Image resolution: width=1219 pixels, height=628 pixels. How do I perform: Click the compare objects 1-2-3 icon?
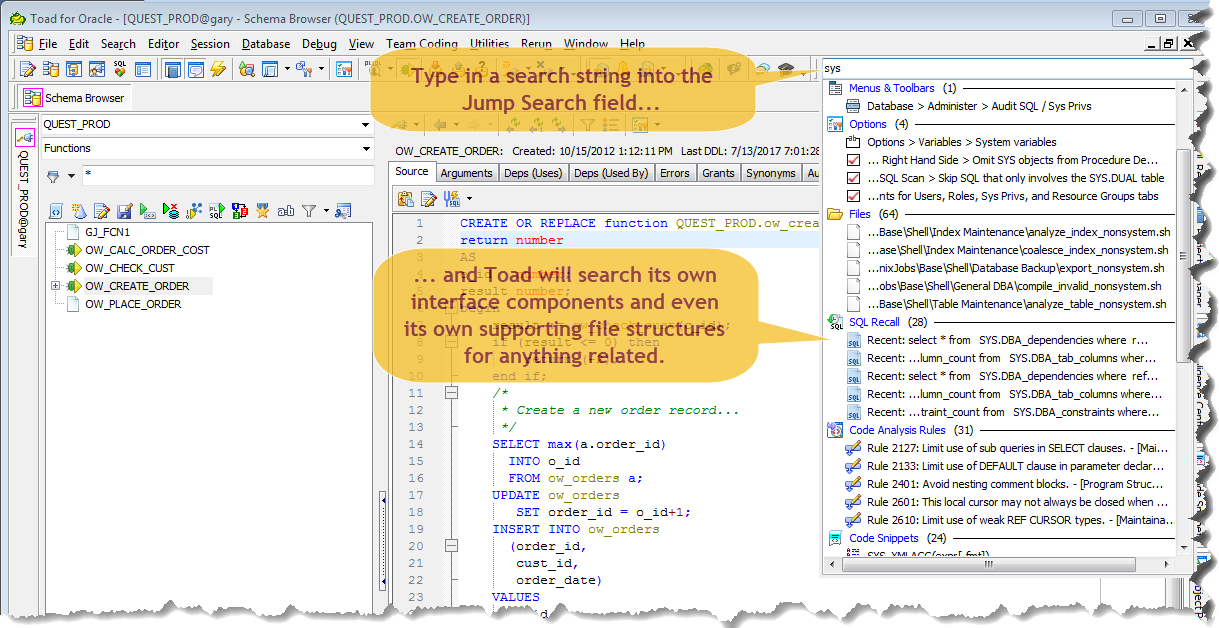pos(240,211)
